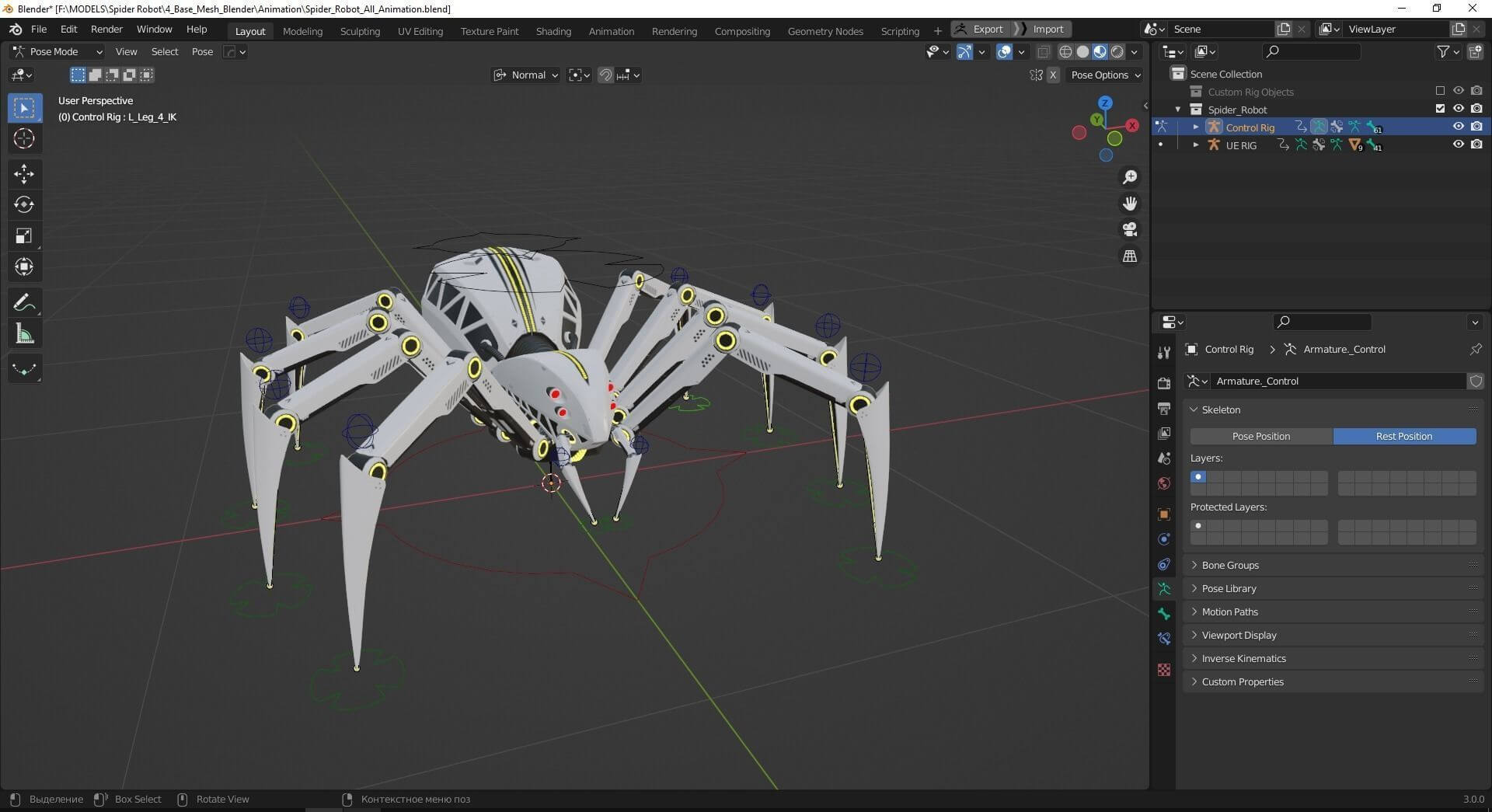The height and width of the screenshot is (812, 1492).
Task: Activate the Cursor tool
Action: pyautogui.click(x=24, y=138)
